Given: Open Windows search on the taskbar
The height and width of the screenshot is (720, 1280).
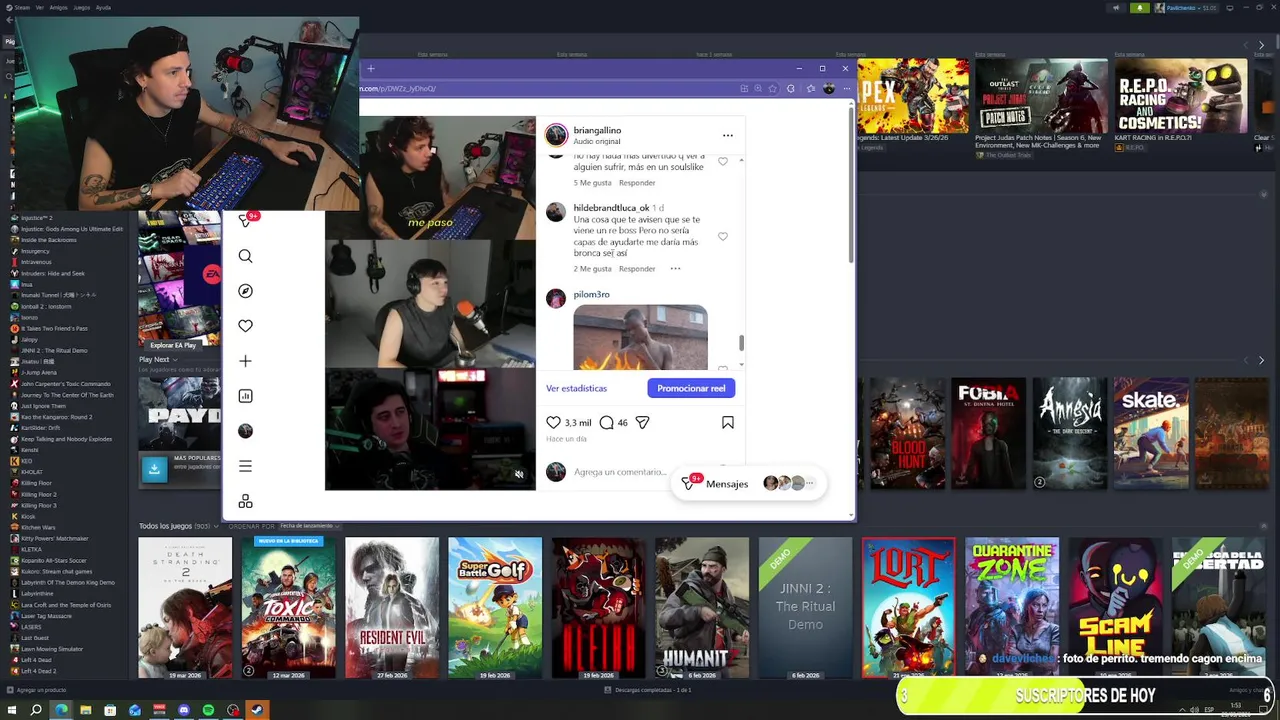Looking at the screenshot, I should click(36, 710).
